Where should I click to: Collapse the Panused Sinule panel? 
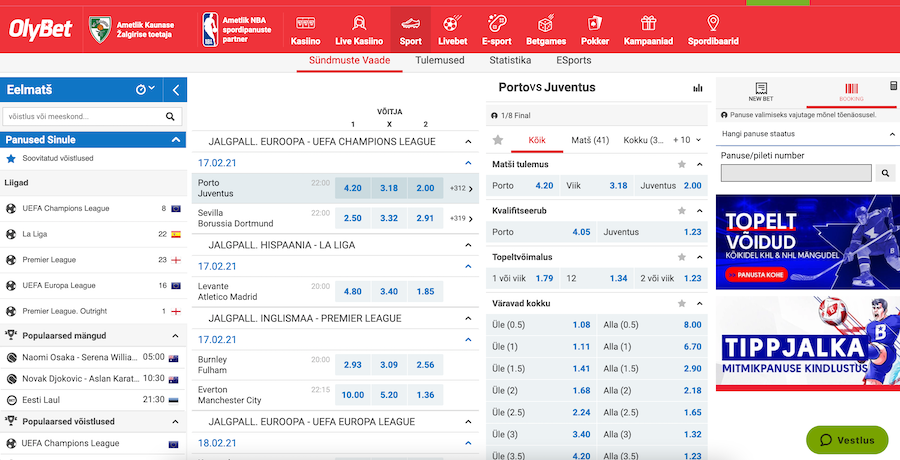tap(176, 140)
